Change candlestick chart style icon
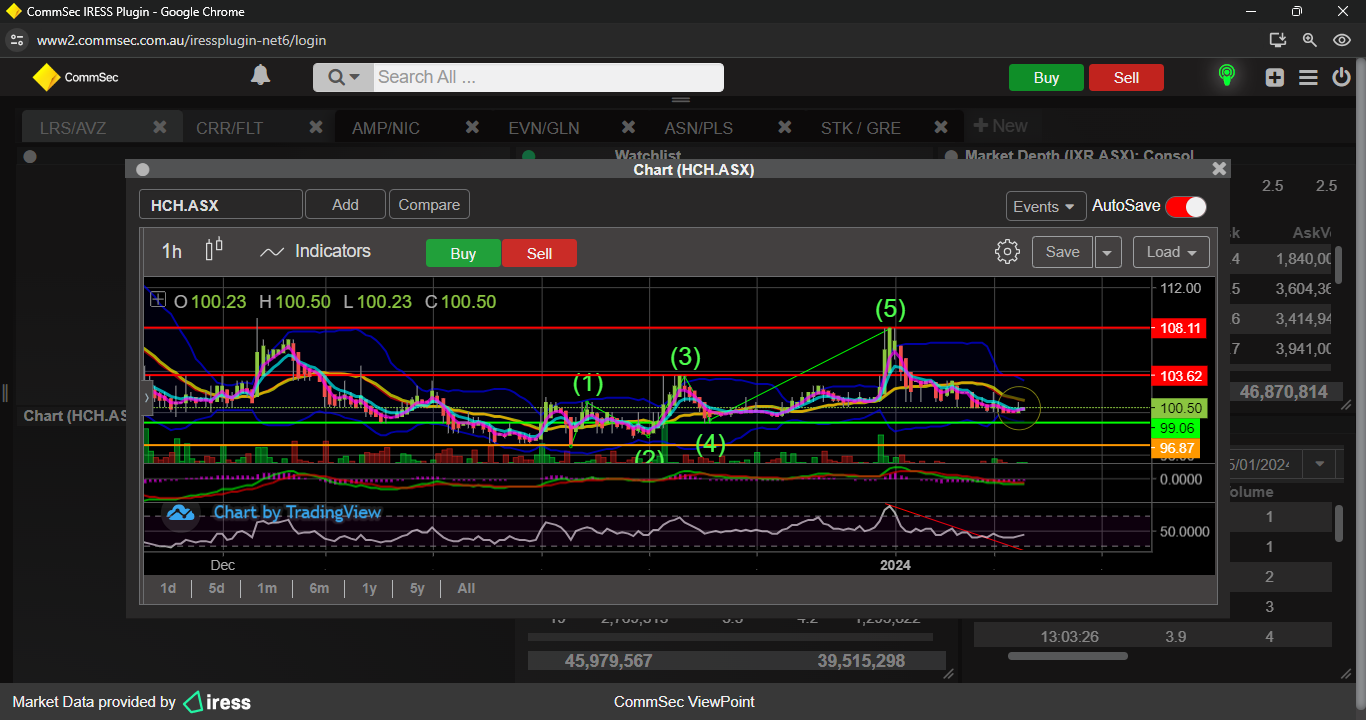Viewport: 1366px width, 720px height. [213, 250]
